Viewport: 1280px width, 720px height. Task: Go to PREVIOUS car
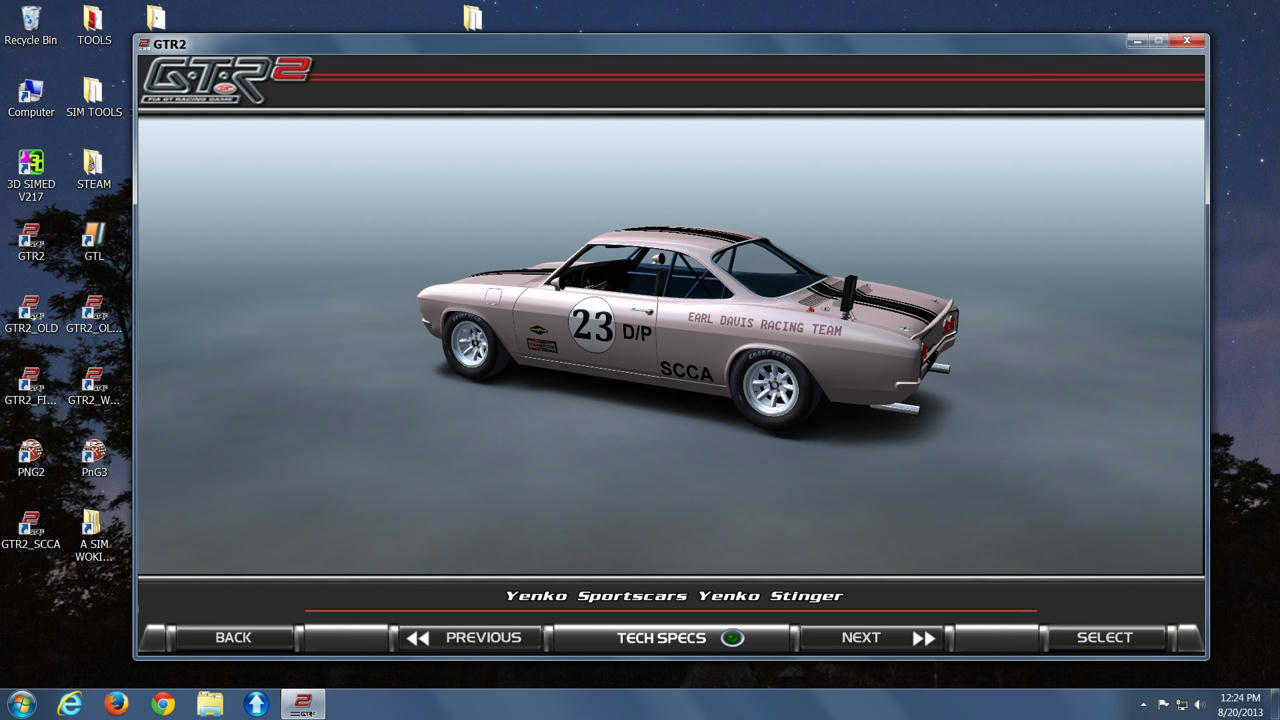point(469,638)
